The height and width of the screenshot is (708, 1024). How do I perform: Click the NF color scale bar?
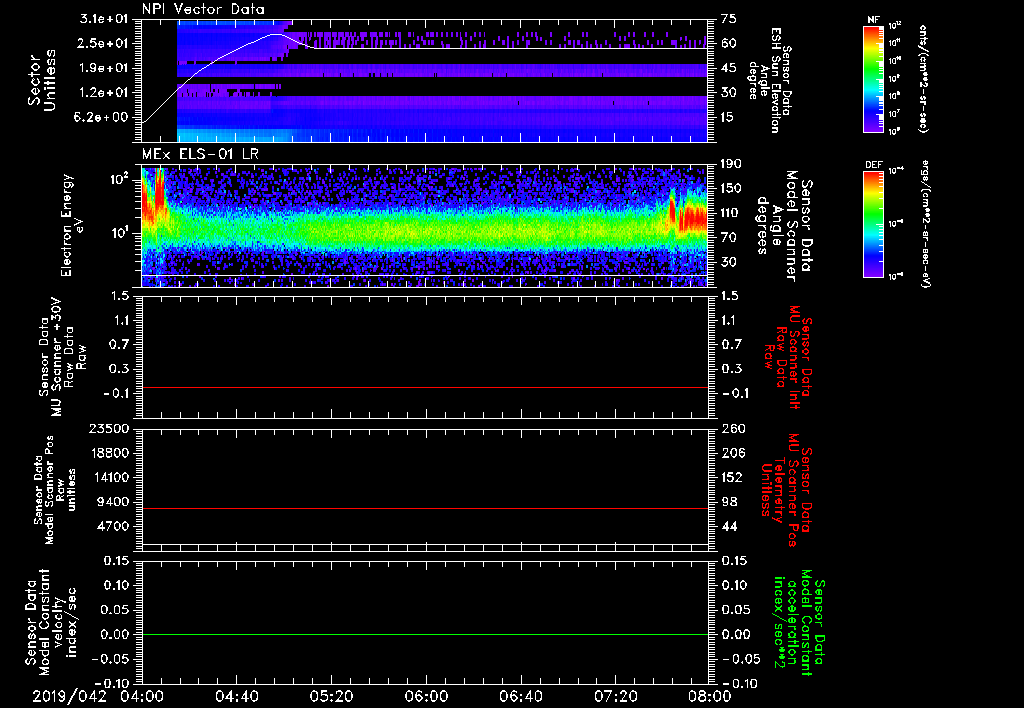click(873, 78)
